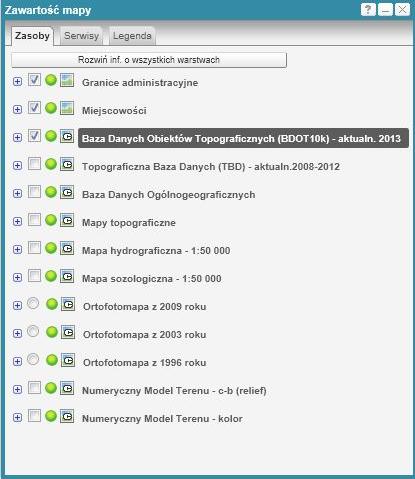
Task: Expand the Baza Danych Ogólnogeograficznych node
Action: (17, 194)
